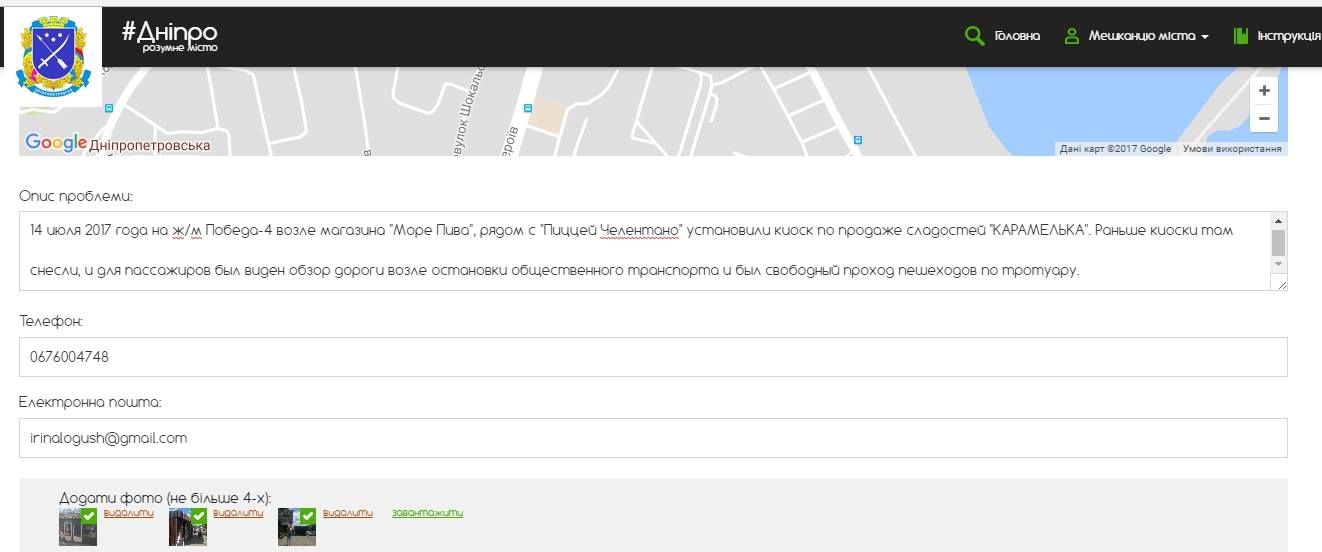Click the Додати фото (не більше 4-х) label
The height and width of the screenshot is (552, 1322).
coord(165,497)
